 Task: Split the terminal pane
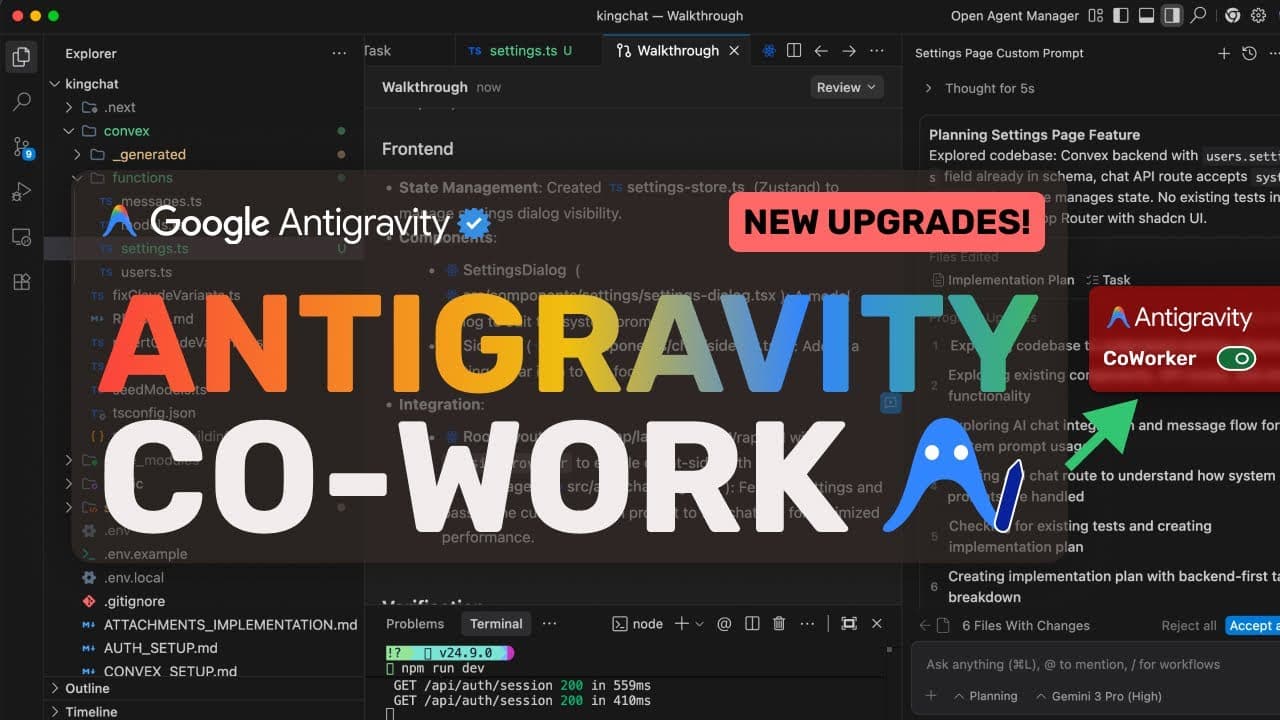pos(752,623)
